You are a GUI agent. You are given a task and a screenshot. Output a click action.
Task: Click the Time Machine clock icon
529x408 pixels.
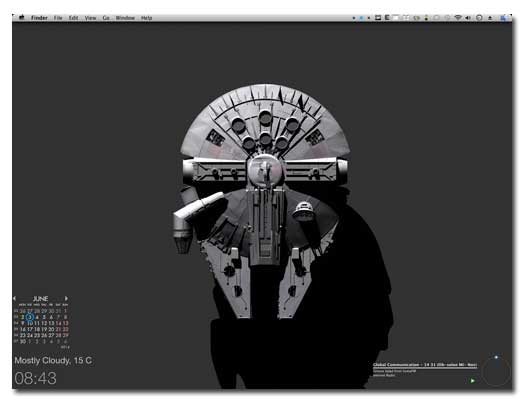[479, 18]
